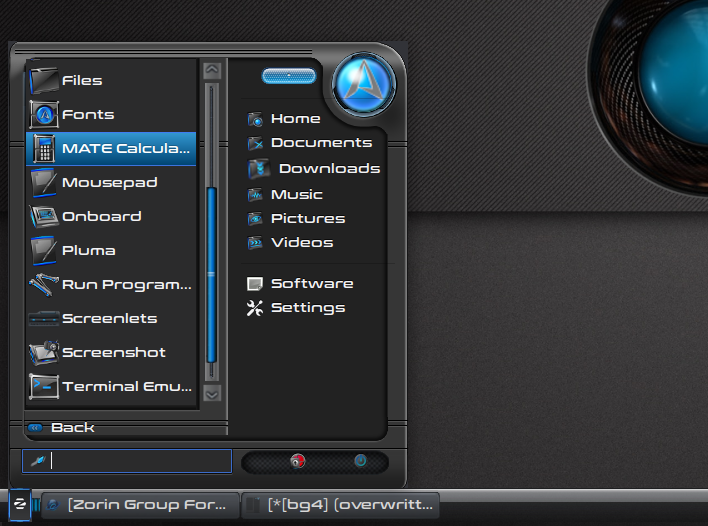Click the Onboard keyboard icon
Viewport: 708px width, 526px height.
tap(43, 217)
